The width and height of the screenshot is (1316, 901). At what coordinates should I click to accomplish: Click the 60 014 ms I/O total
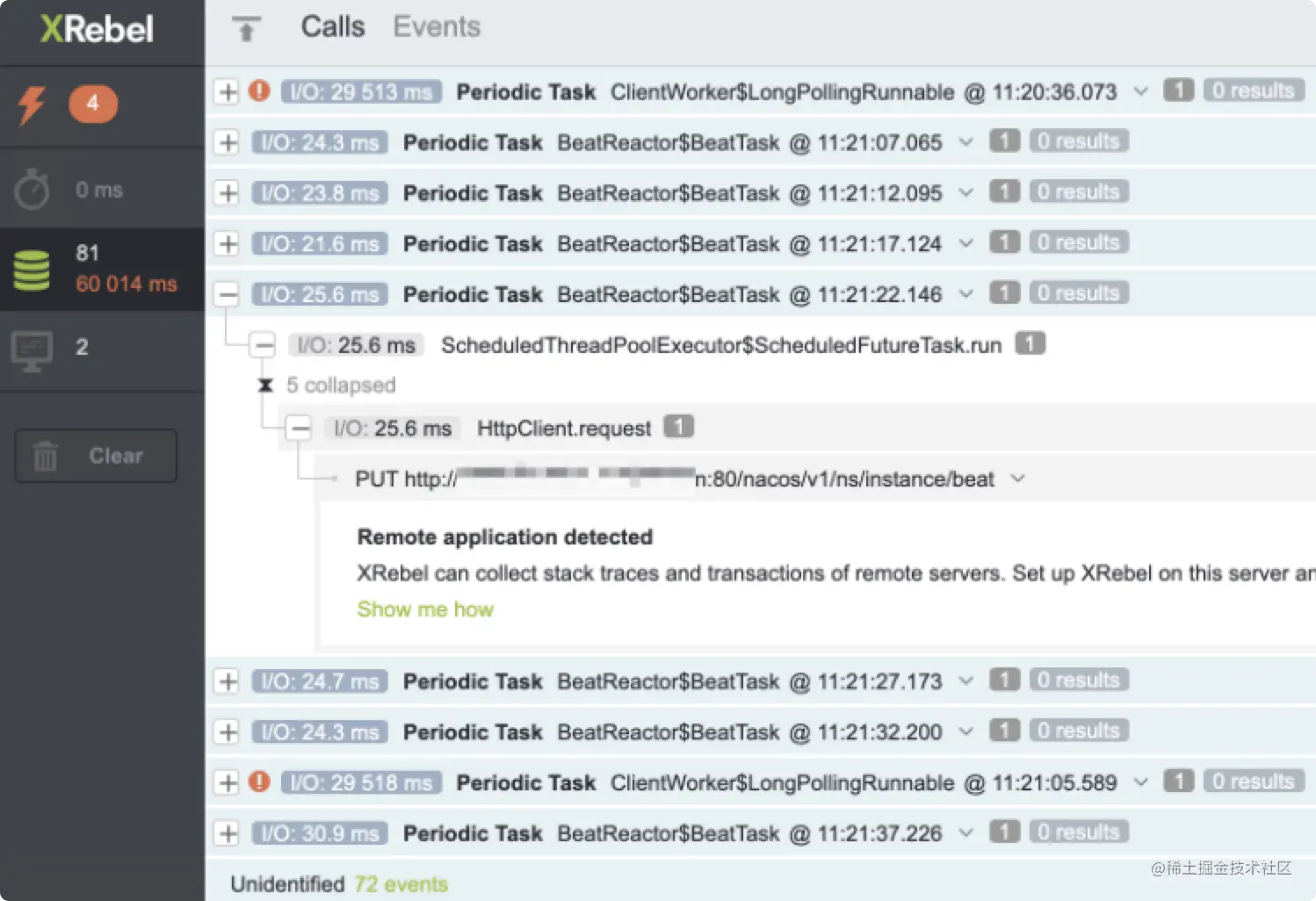127,284
